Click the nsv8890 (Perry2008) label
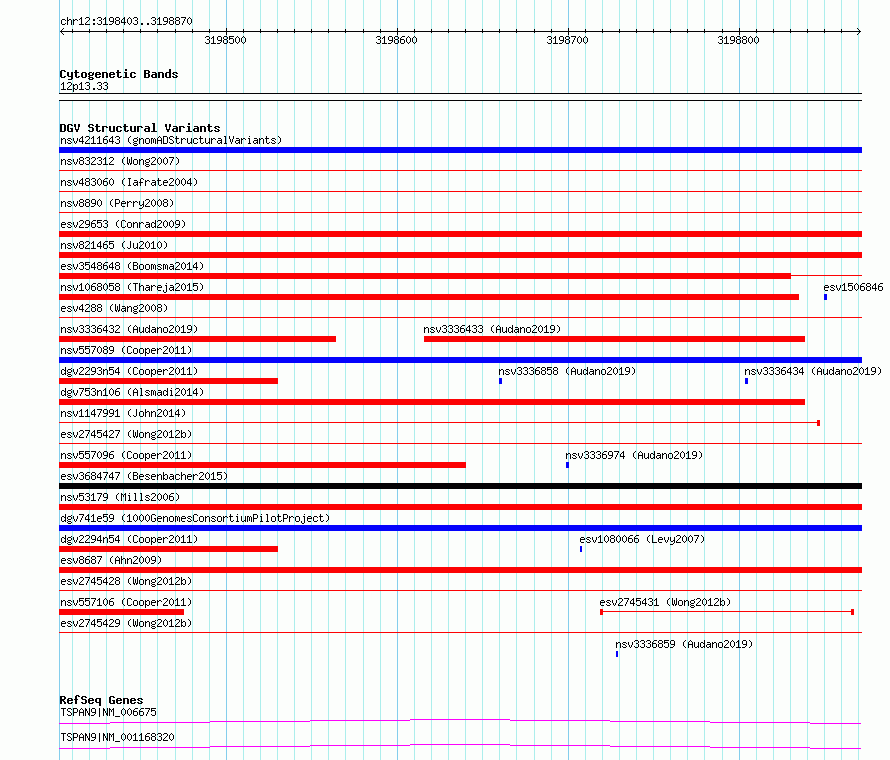This screenshot has width=890, height=760. tap(117, 203)
